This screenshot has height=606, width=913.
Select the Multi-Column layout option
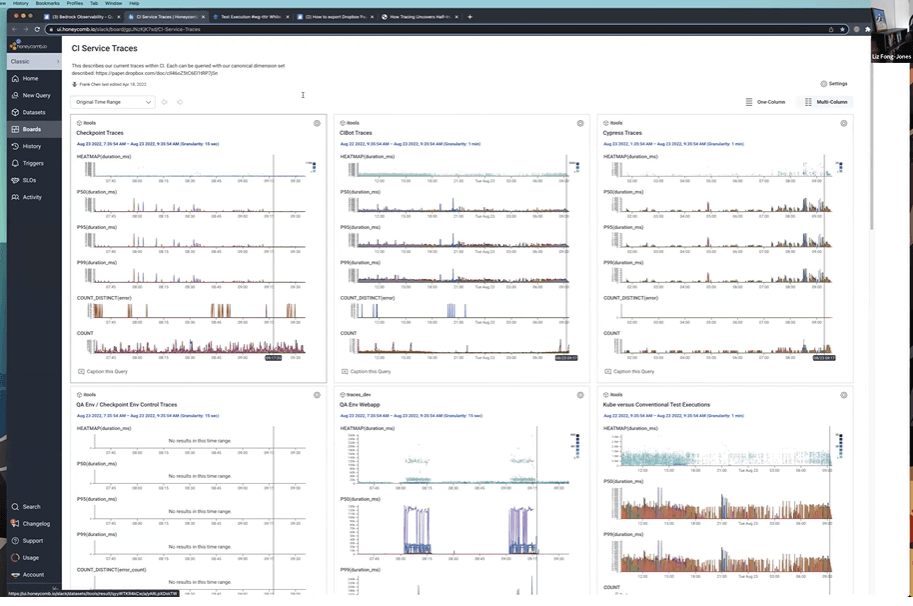click(x=826, y=102)
